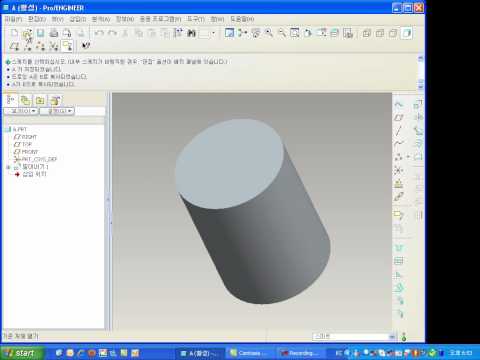The height and width of the screenshot is (360, 480).
Task: Open the 파일(F) menu
Action: (13, 19)
